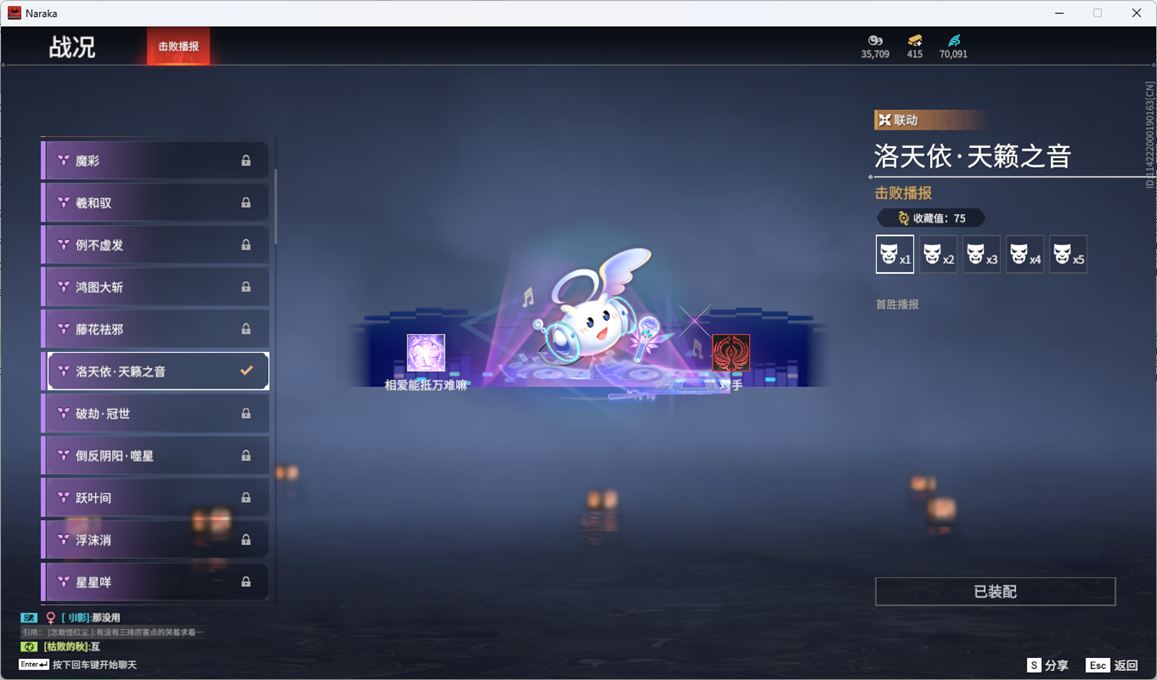This screenshot has width=1157, height=680.
Task: Click the lock icon on 跃叶间 row
Action: point(246,498)
